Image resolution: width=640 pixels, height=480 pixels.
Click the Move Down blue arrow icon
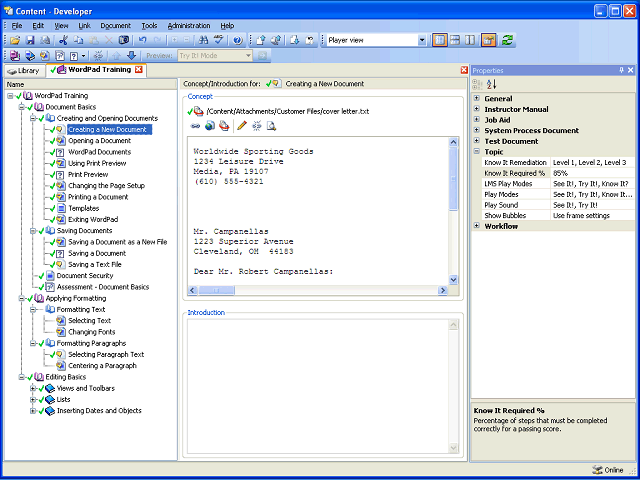click(131, 56)
